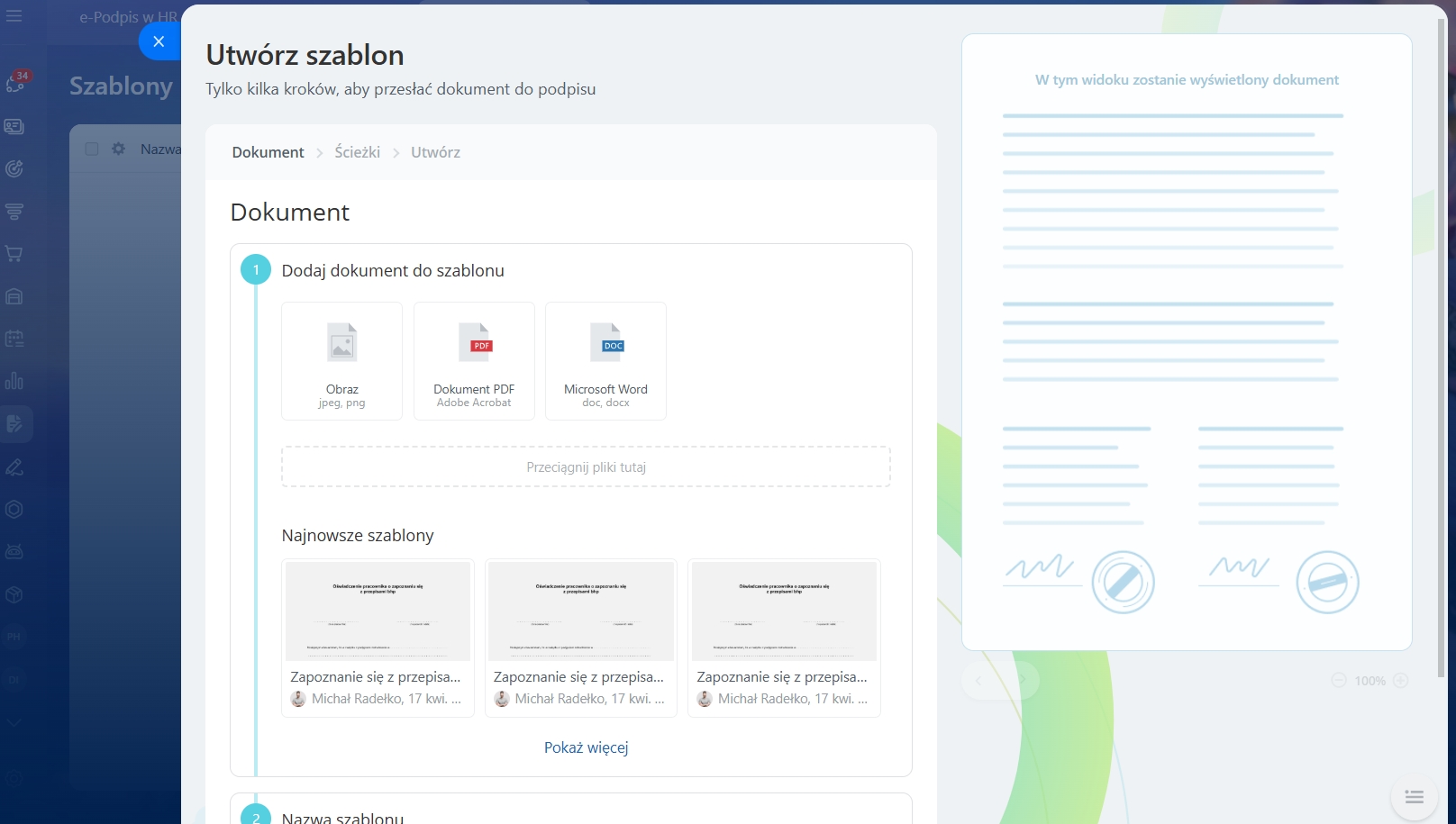This screenshot has width=1456, height=824.
Task: Click the 100% zoom level value
Action: tap(1370, 681)
